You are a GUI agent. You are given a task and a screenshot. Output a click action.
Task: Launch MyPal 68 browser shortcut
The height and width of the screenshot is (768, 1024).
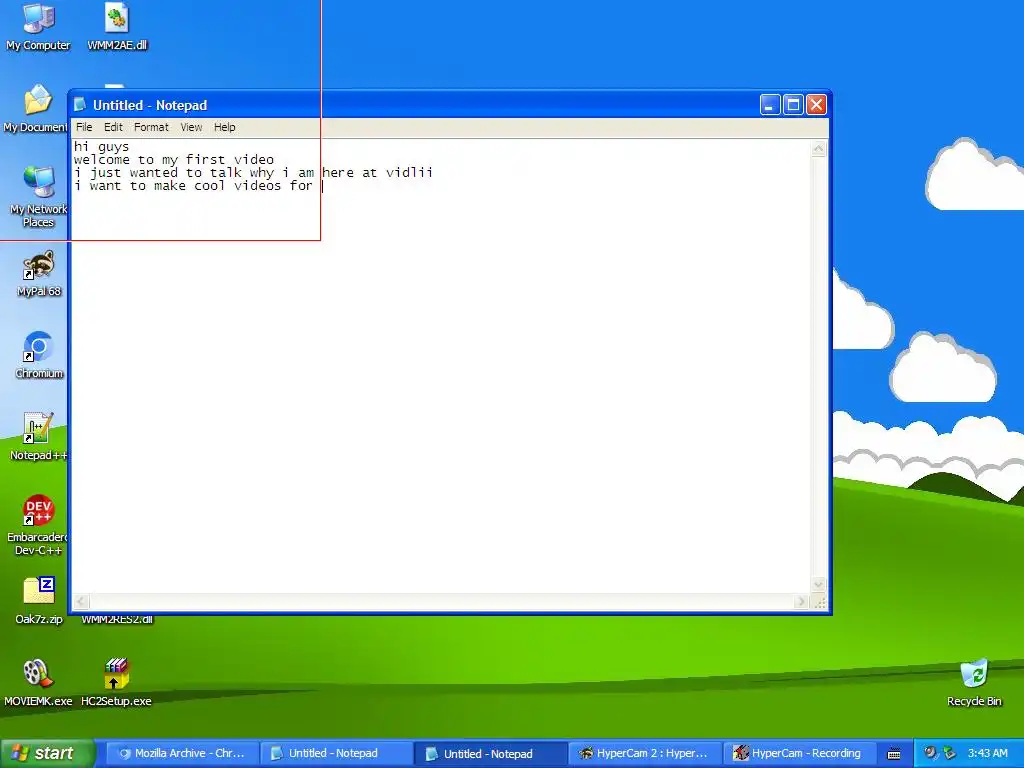[x=39, y=273]
